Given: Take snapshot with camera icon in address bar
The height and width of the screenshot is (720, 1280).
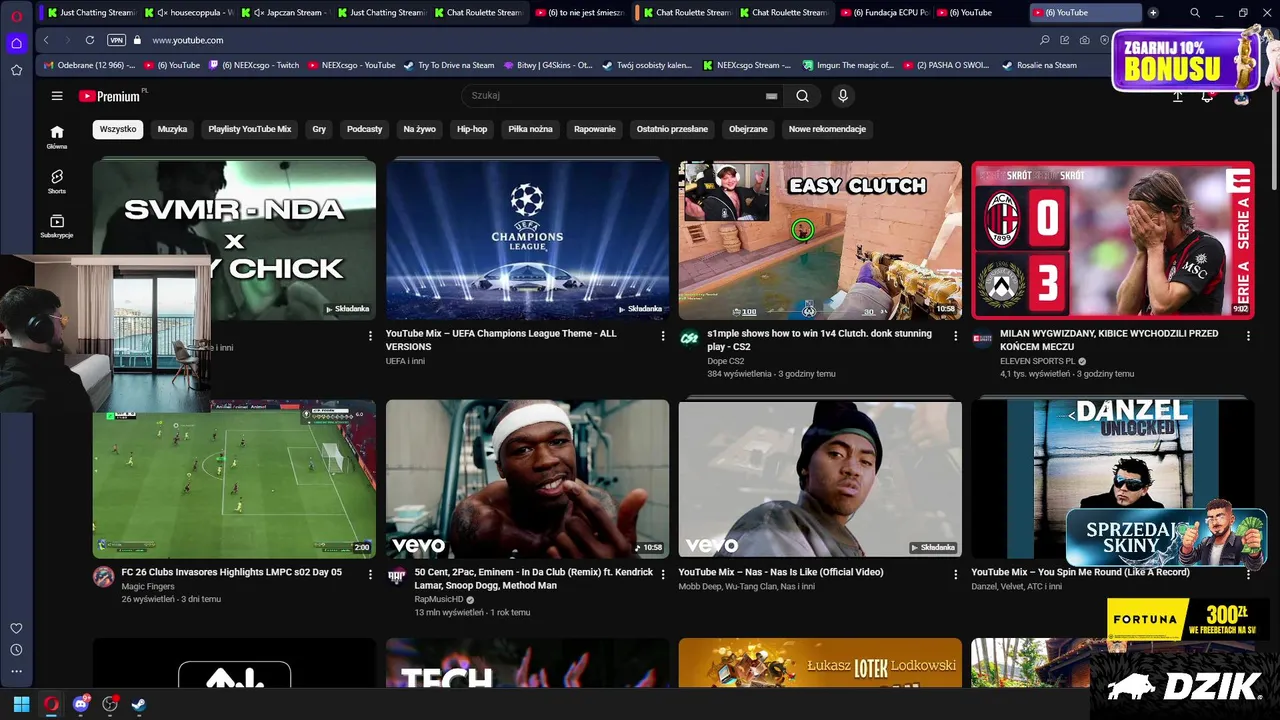Looking at the screenshot, I should click(1085, 40).
